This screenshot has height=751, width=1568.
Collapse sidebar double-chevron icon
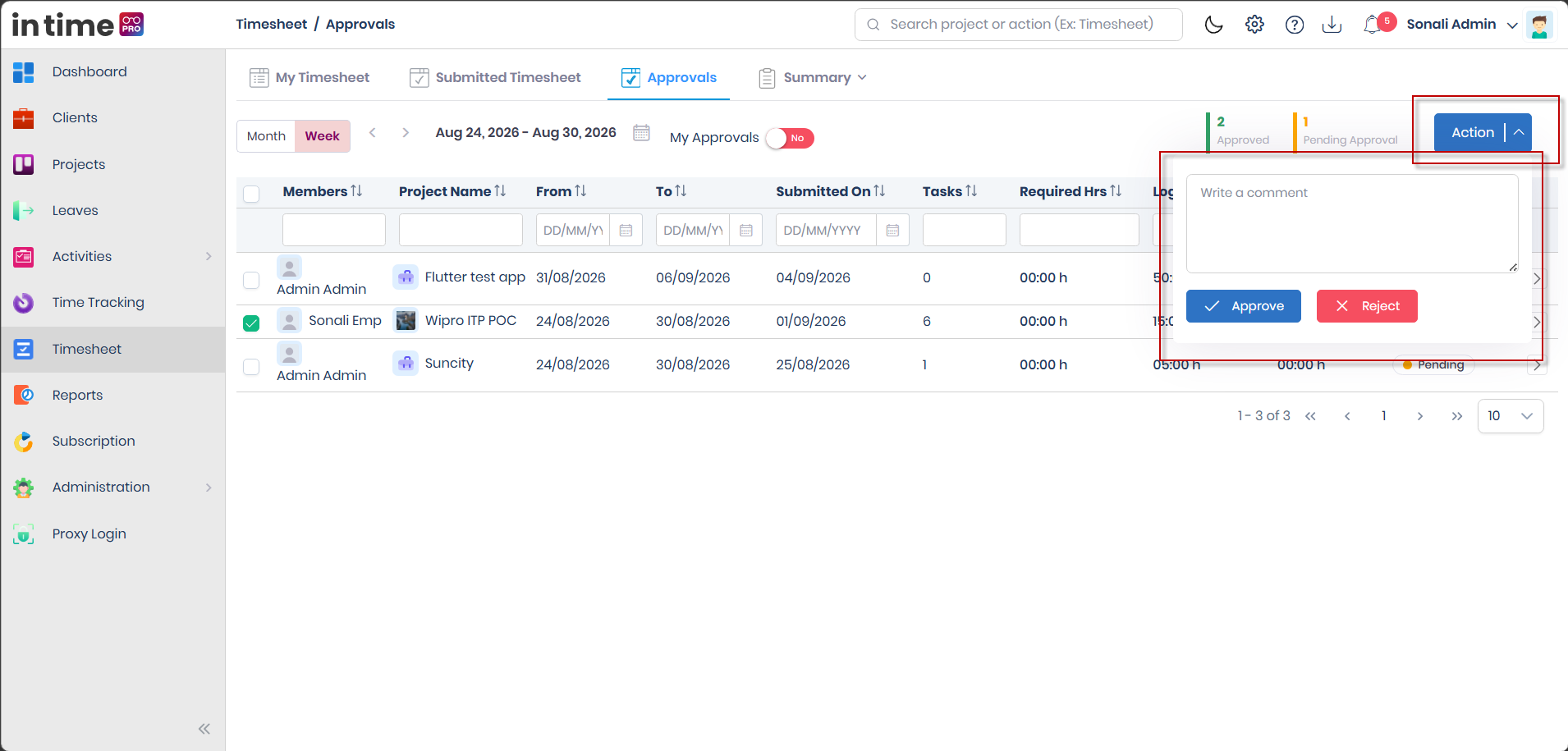click(x=204, y=729)
